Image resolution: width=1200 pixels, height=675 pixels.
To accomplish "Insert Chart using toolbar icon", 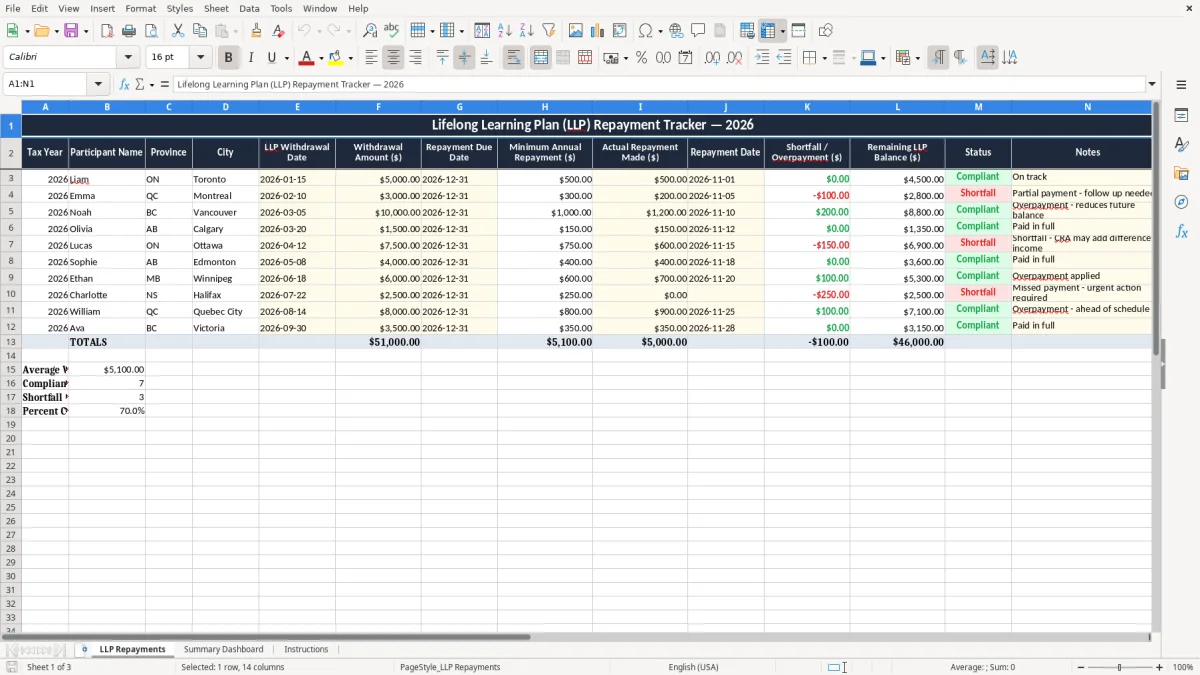I will click(598, 31).
